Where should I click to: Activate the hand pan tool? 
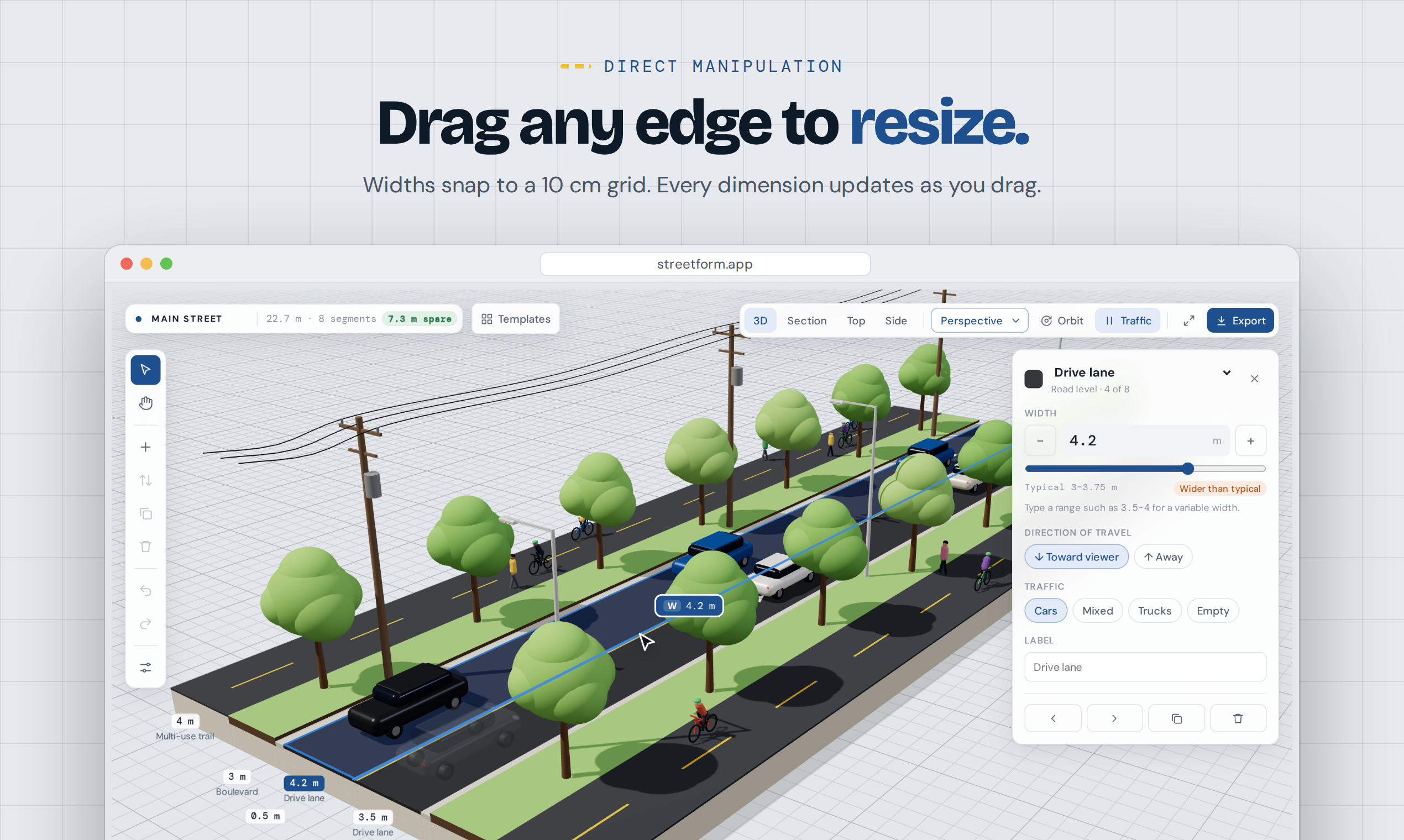point(145,403)
